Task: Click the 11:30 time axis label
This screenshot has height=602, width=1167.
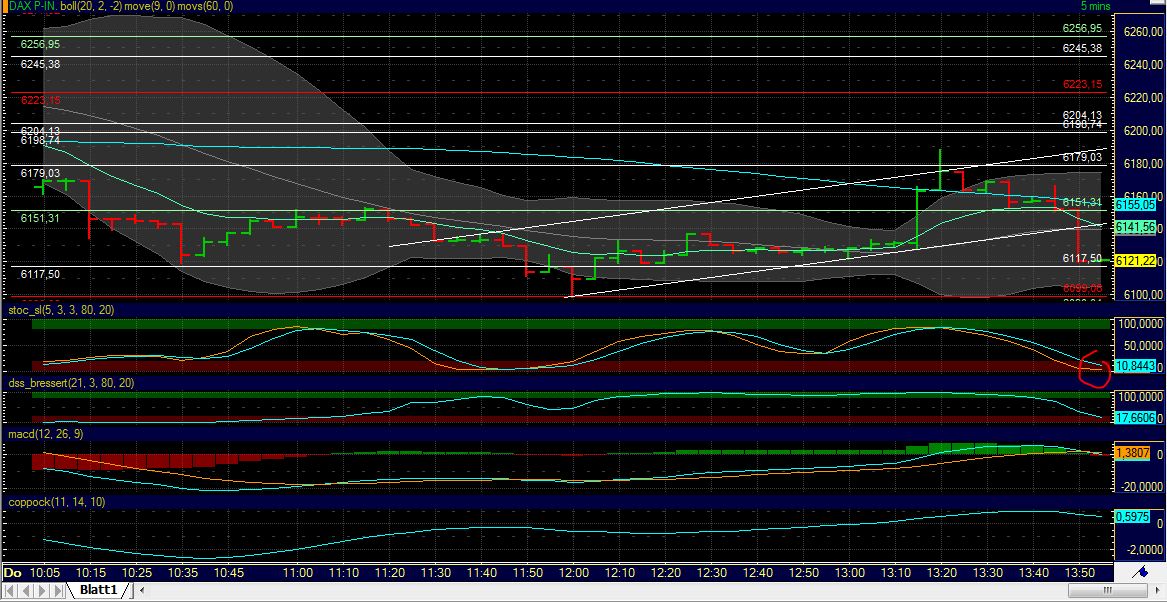Action: tap(435, 573)
